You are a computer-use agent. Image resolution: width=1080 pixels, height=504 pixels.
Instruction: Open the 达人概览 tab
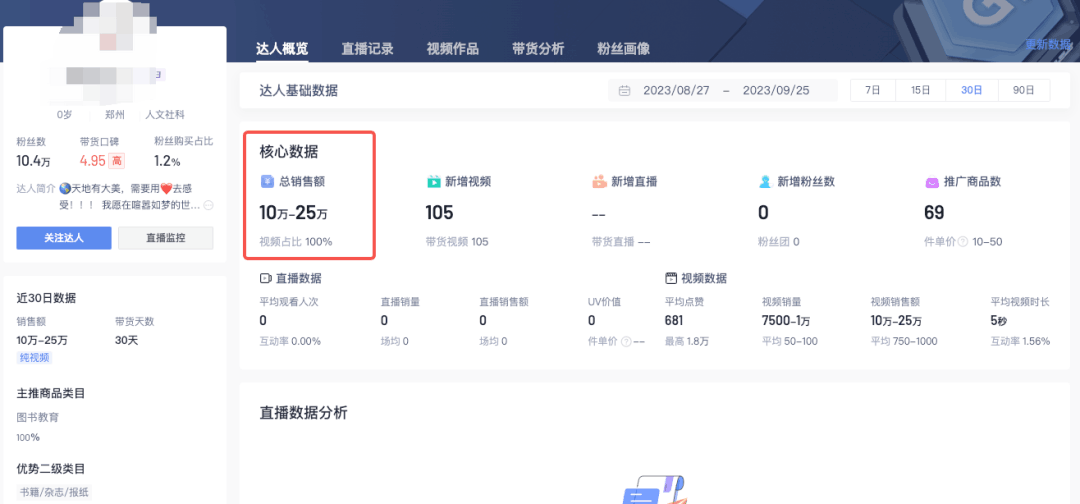point(282,49)
